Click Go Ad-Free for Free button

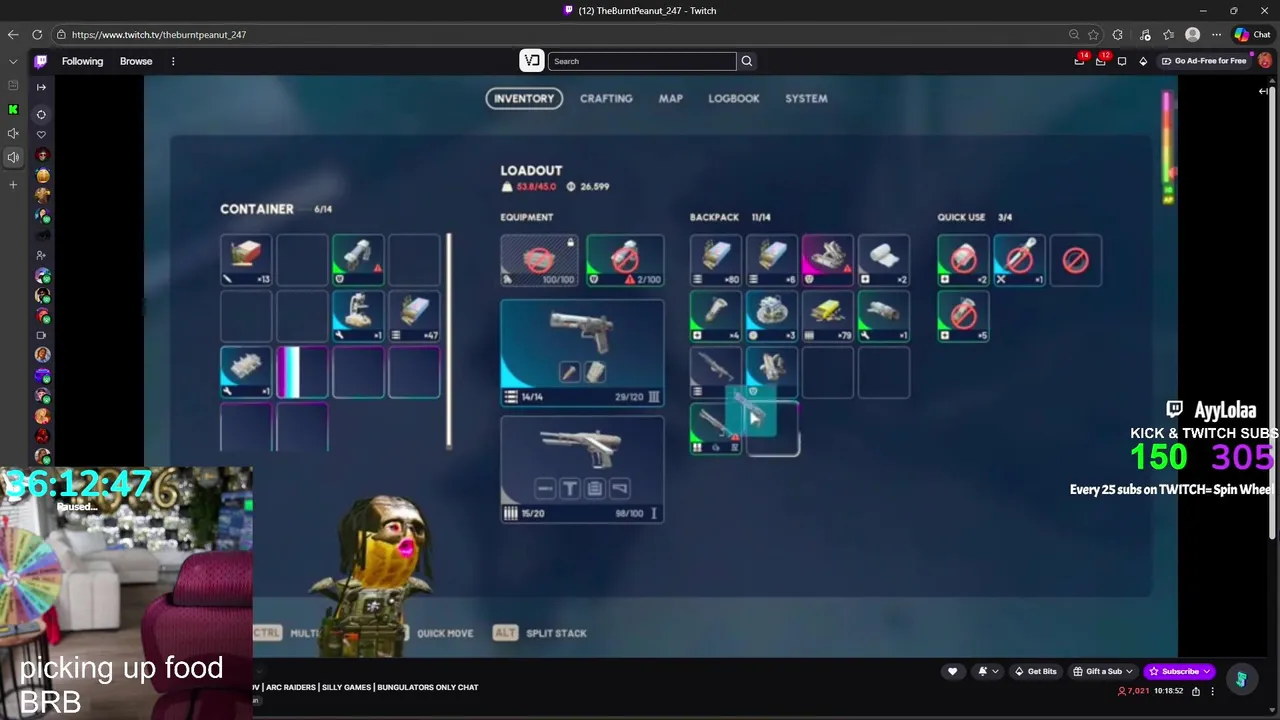tap(1203, 61)
